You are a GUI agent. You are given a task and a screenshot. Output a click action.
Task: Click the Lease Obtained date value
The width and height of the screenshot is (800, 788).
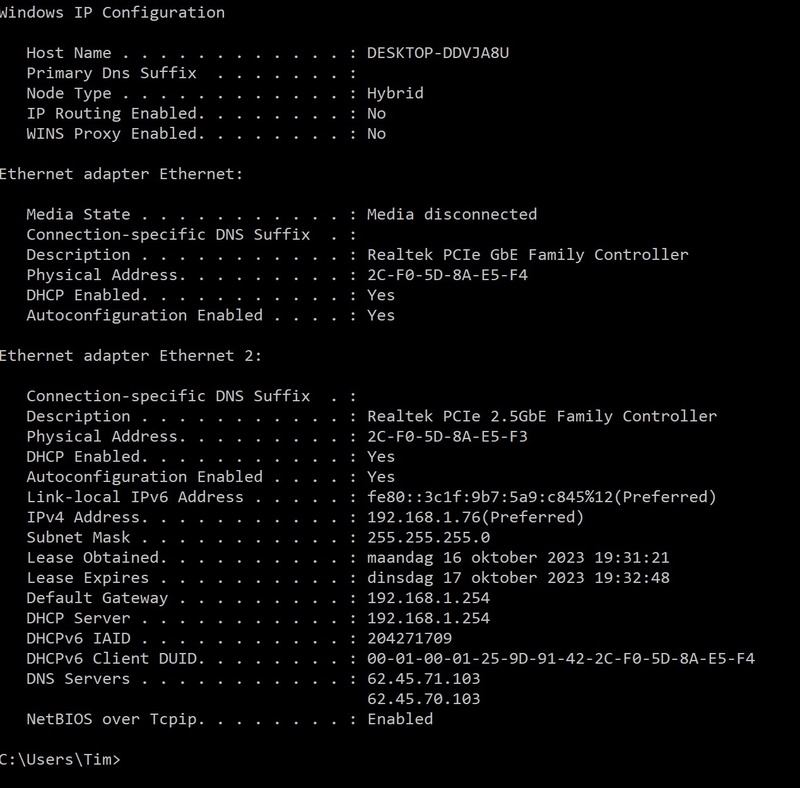[518, 557]
